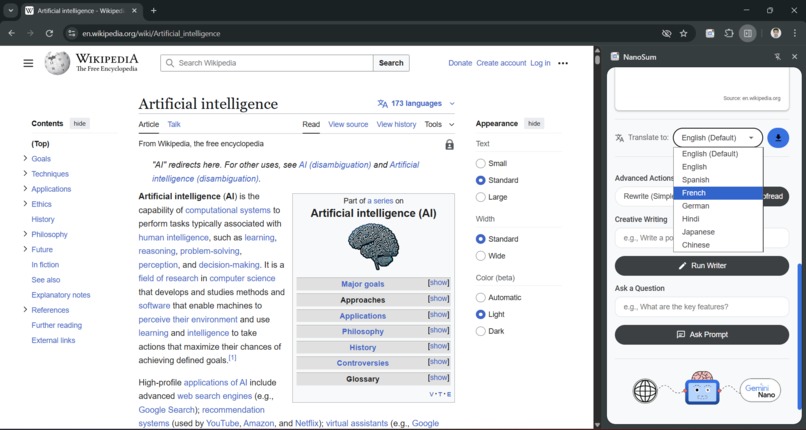Close the NanoSum side panel
The height and width of the screenshot is (430, 806).
click(794, 57)
